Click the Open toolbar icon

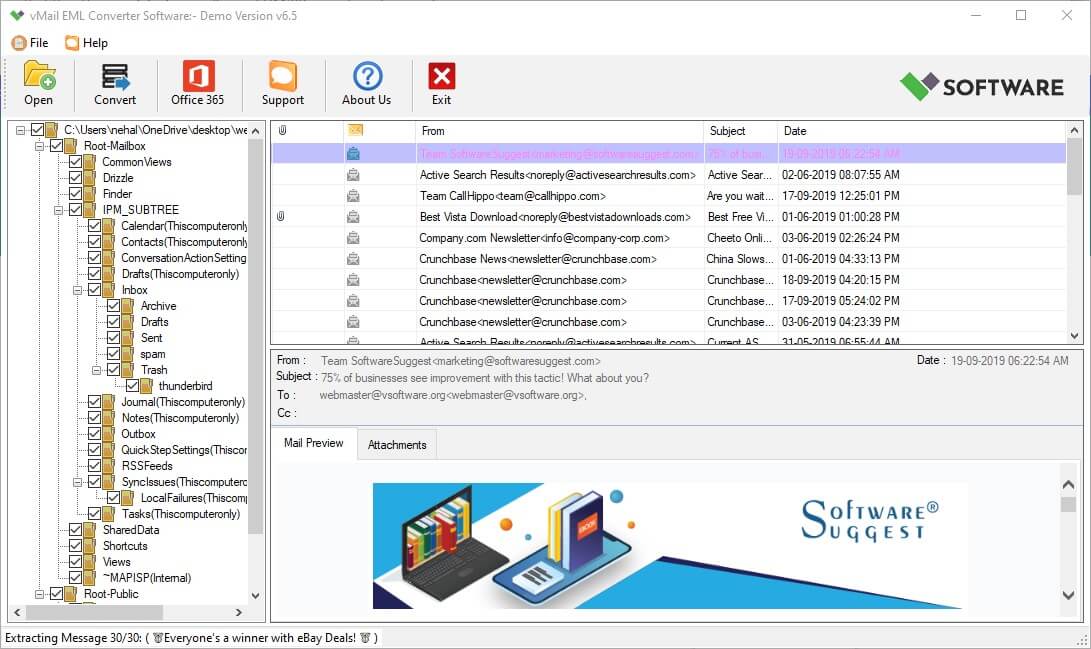[38, 84]
